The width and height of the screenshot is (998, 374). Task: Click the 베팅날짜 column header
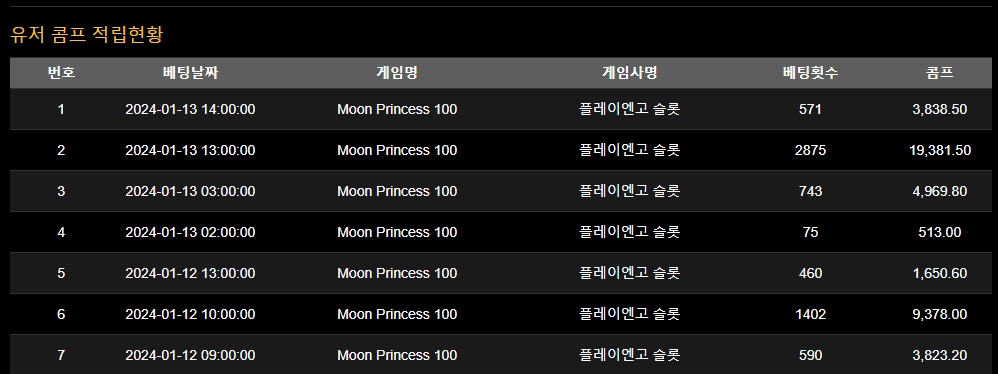(x=190, y=73)
